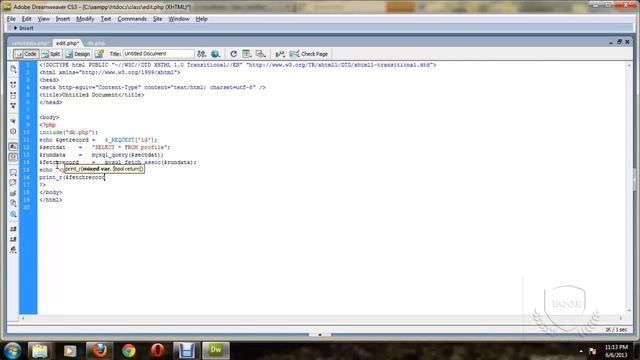The height and width of the screenshot is (360, 640).
Task: Click the Format Source Code icon
Action: click(13, 250)
